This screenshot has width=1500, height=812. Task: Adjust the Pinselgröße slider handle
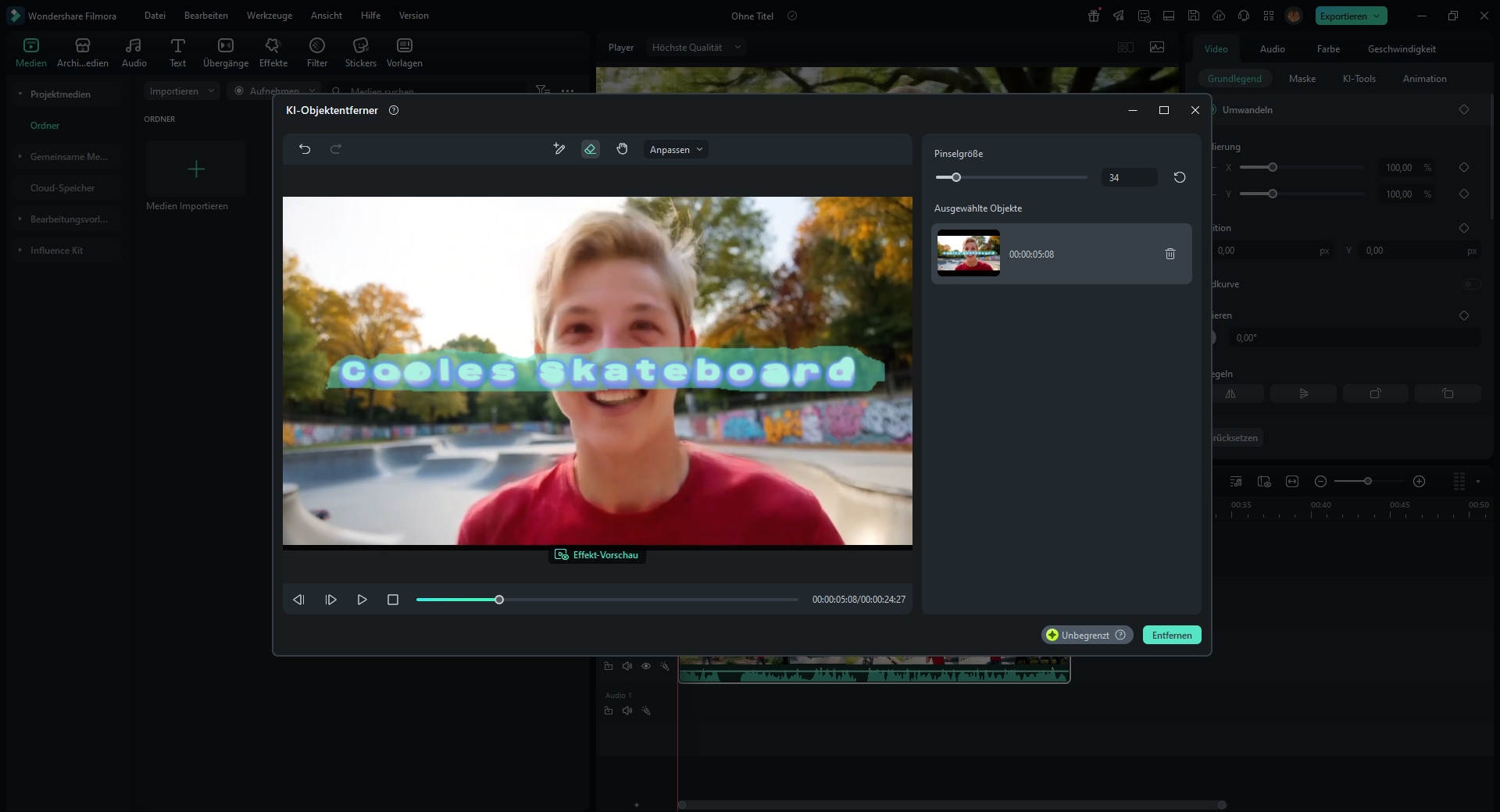click(x=955, y=177)
